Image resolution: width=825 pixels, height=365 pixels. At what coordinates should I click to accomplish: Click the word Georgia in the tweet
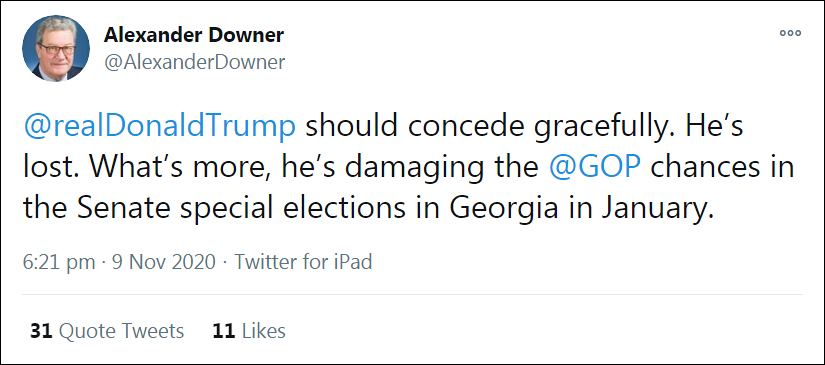(x=503, y=209)
